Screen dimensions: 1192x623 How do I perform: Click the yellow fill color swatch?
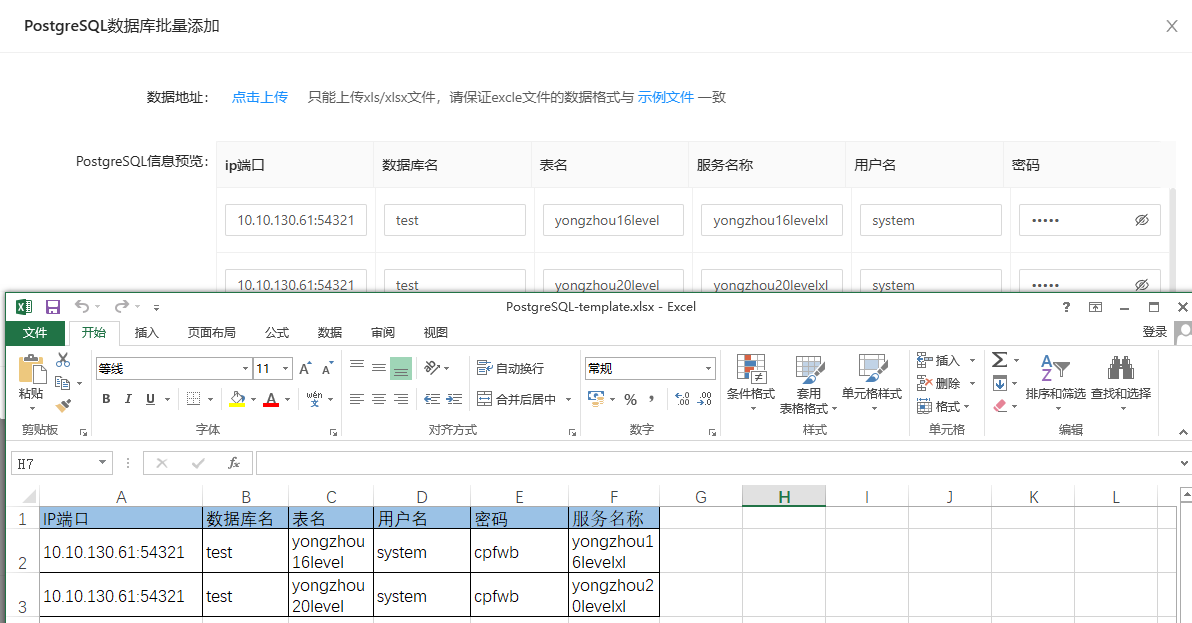tap(237, 399)
